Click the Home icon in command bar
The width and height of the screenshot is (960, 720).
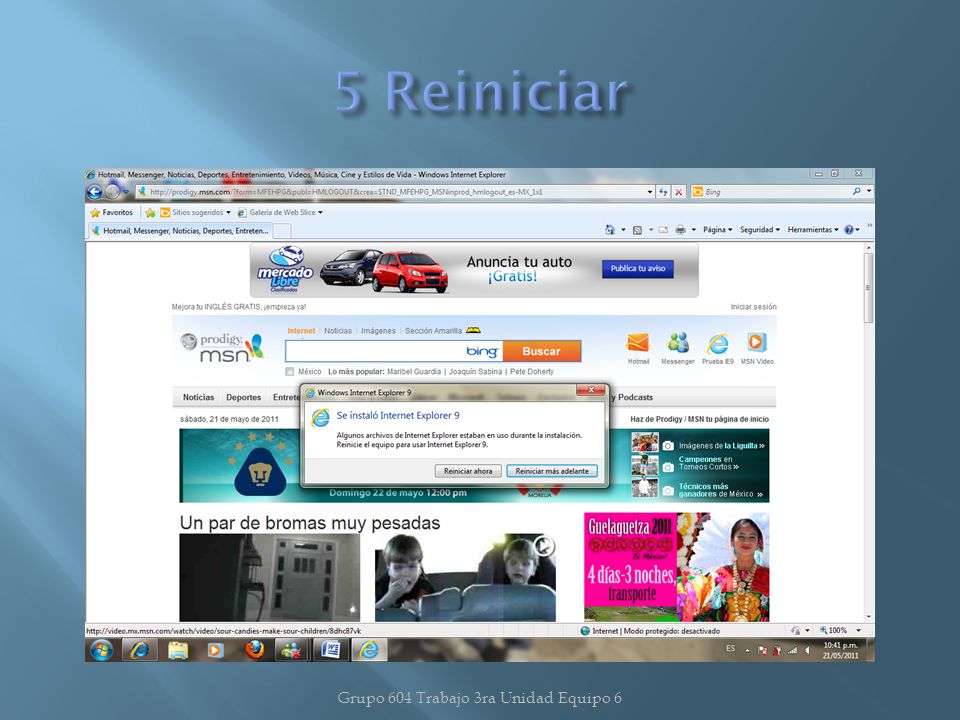pyautogui.click(x=610, y=230)
